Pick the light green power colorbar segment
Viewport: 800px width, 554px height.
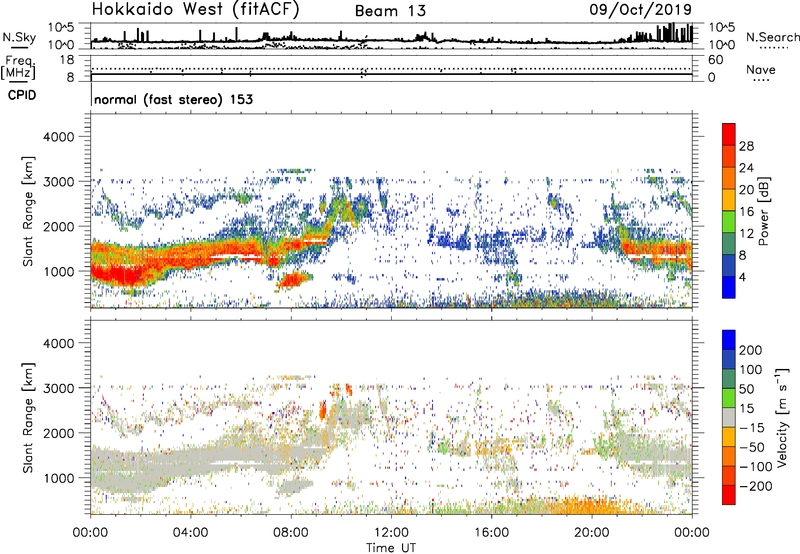pyautogui.click(x=729, y=221)
